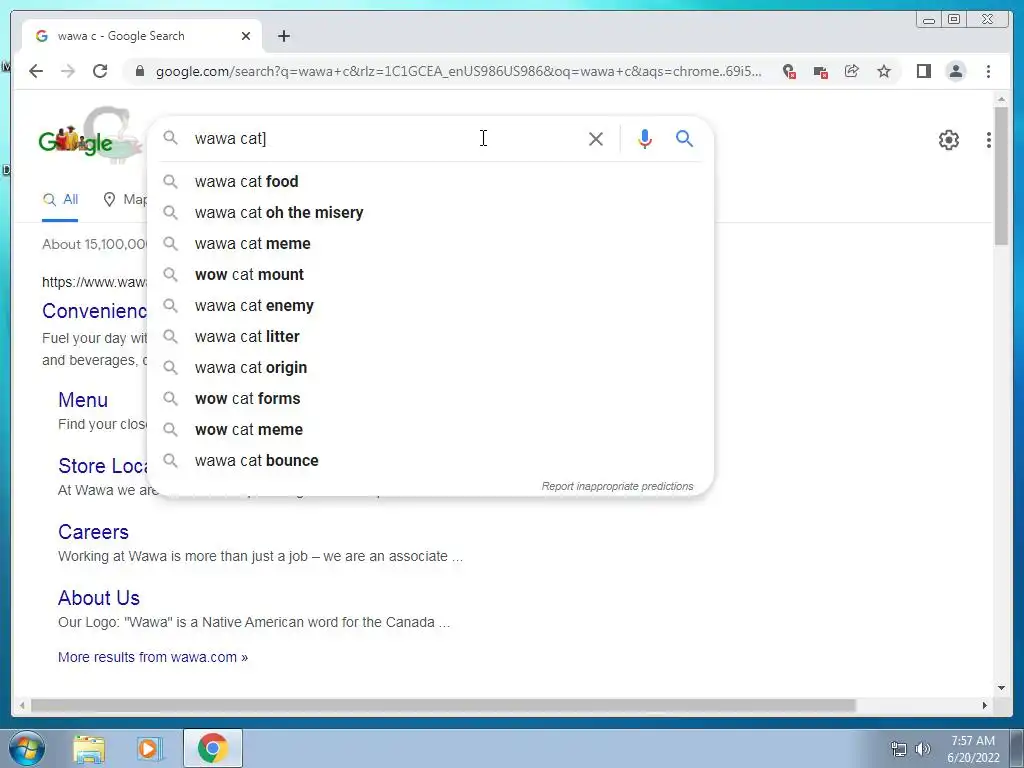The image size is (1024, 768).
Task: Submit search with the blue magnifier
Action: (684, 138)
